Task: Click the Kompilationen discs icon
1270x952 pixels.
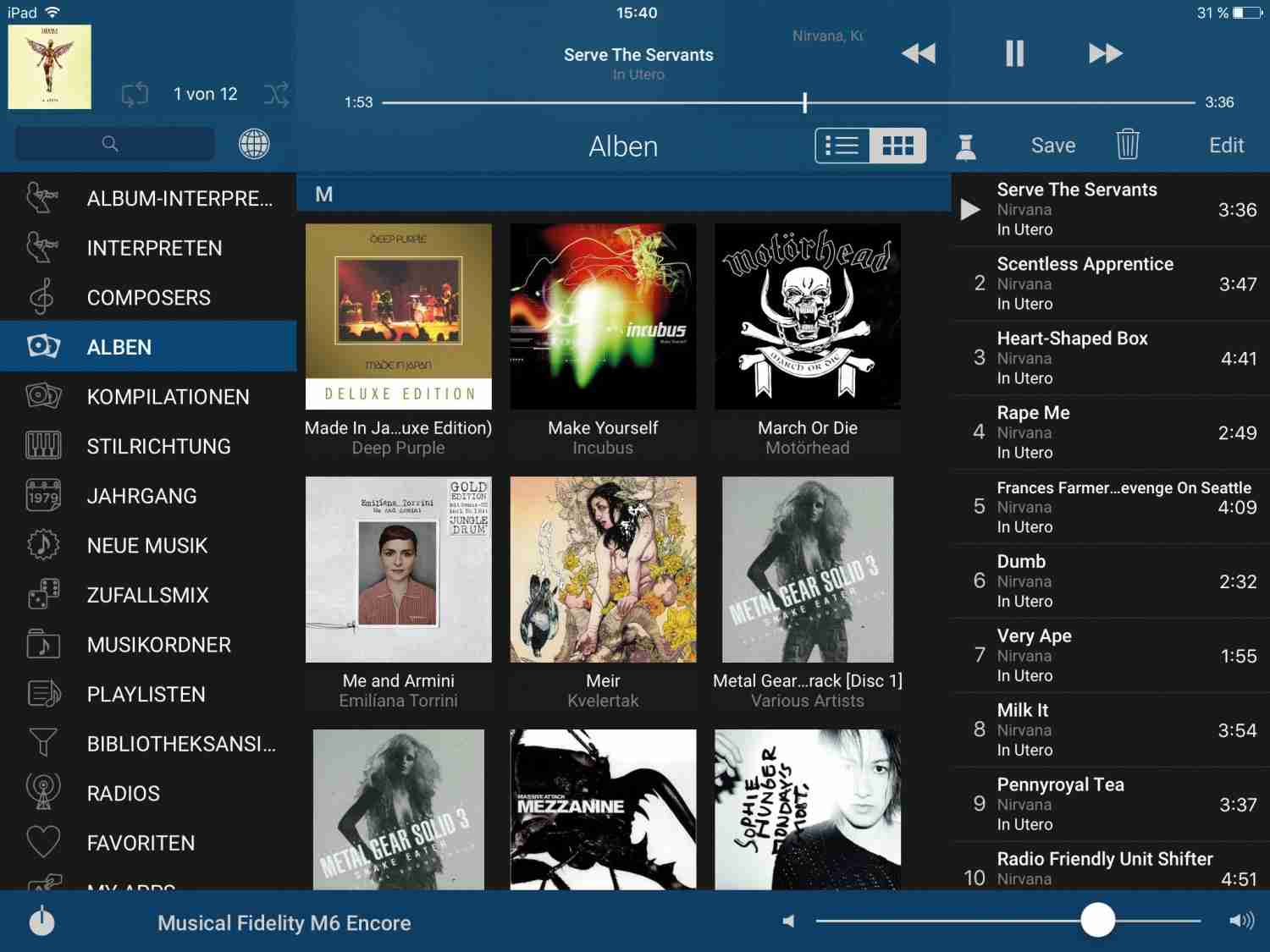Action: click(x=43, y=396)
